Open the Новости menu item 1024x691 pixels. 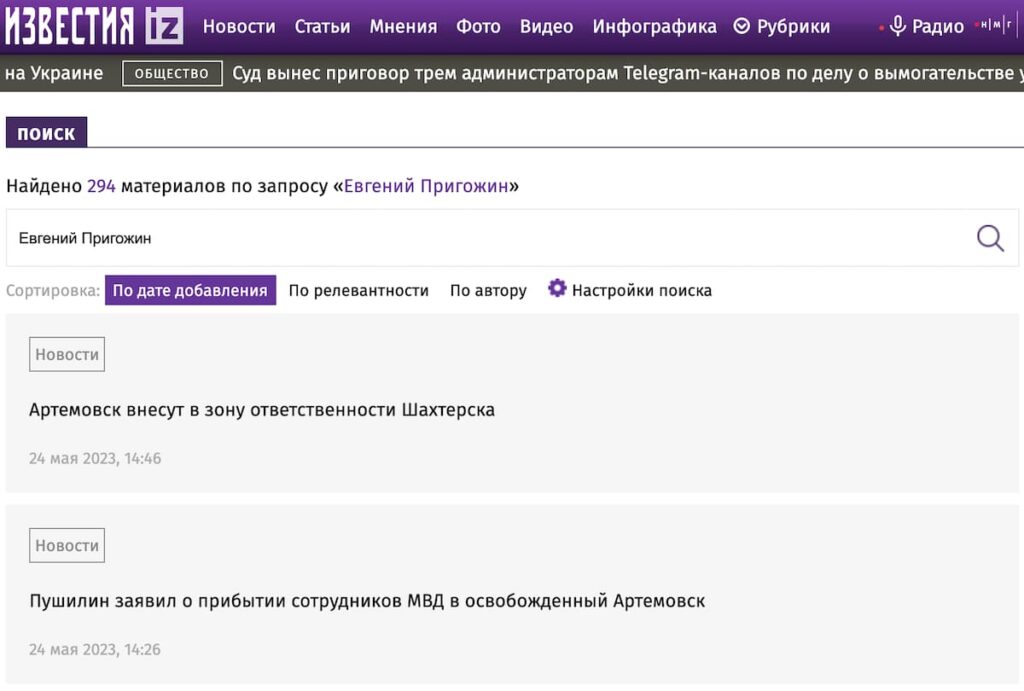coord(239,27)
